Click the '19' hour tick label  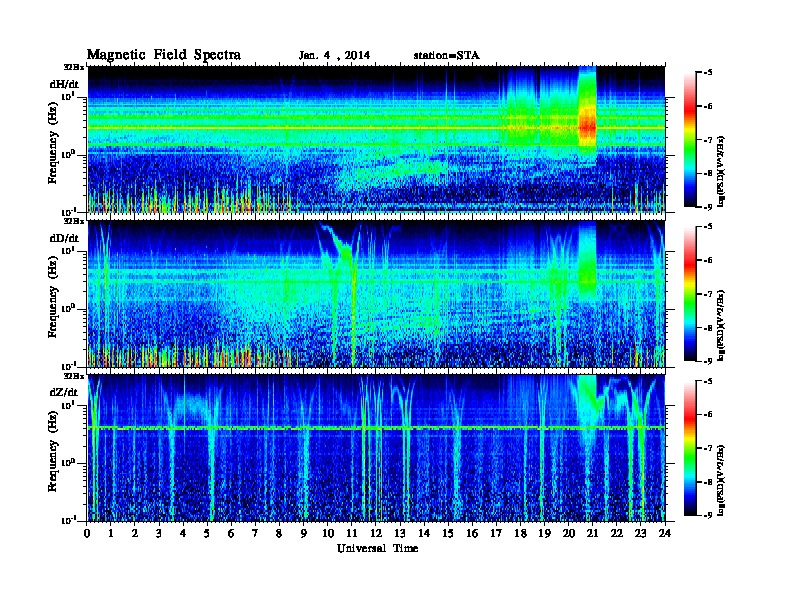pos(544,534)
